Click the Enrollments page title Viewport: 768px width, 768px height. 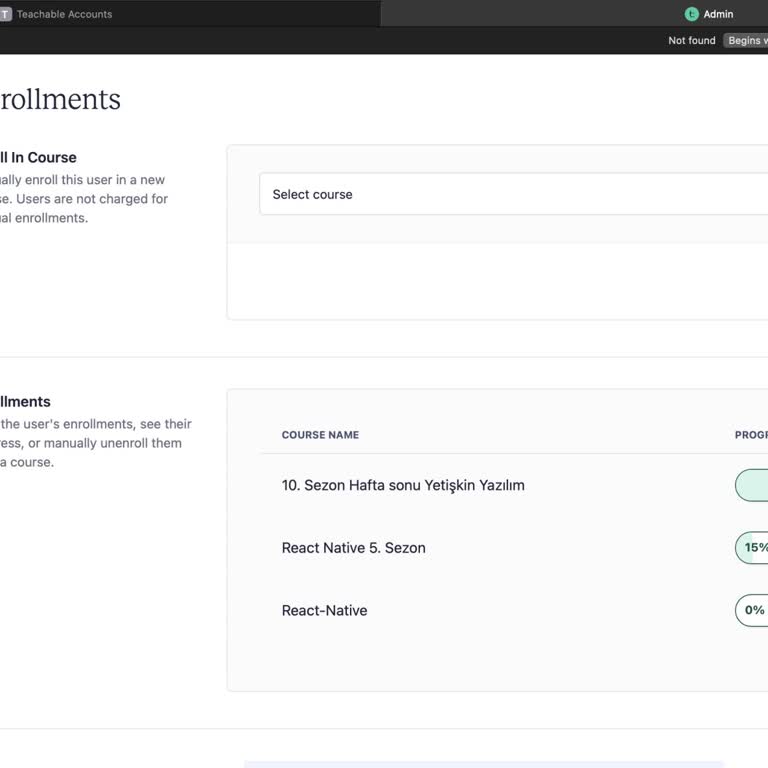[x=60, y=100]
